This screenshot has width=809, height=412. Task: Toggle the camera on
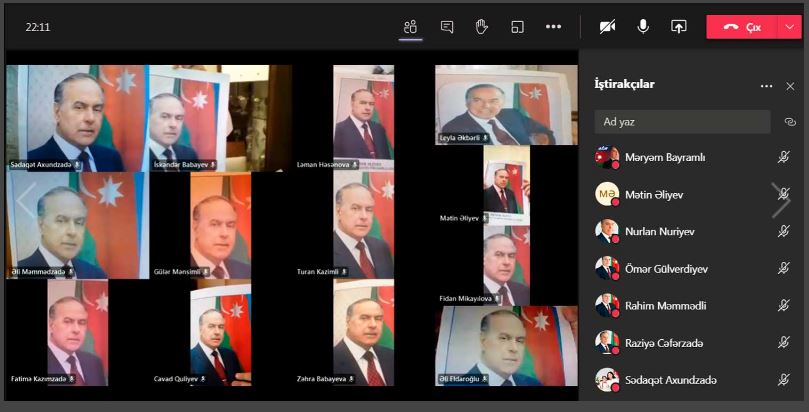pos(607,27)
